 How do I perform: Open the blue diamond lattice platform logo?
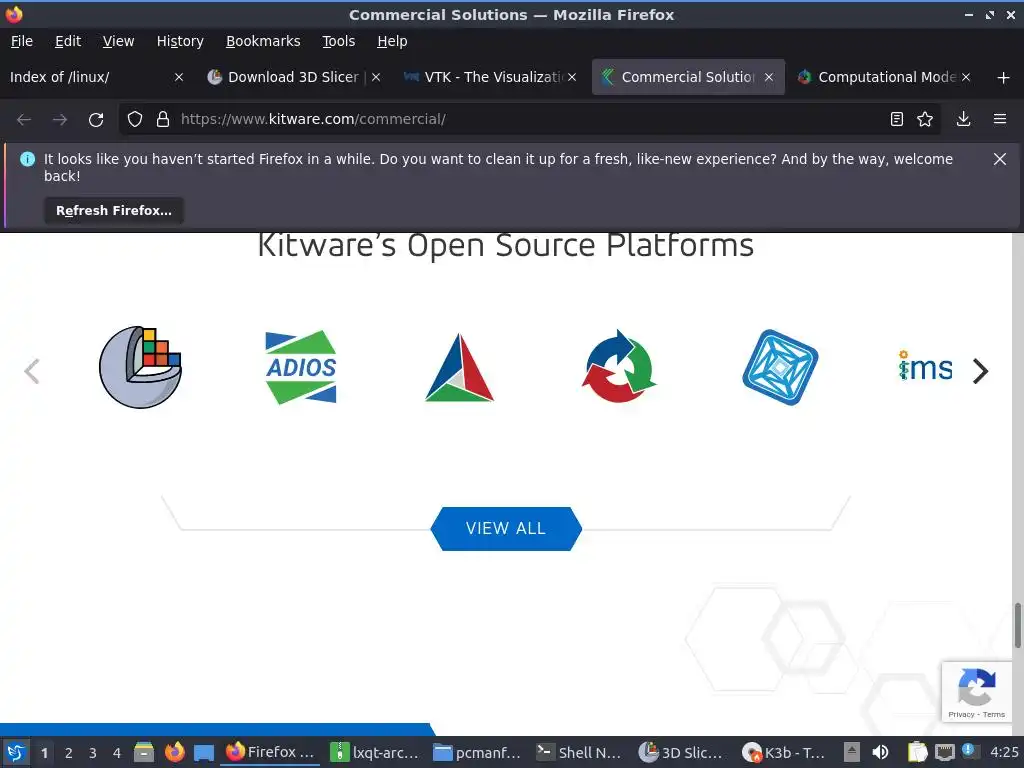pos(780,367)
